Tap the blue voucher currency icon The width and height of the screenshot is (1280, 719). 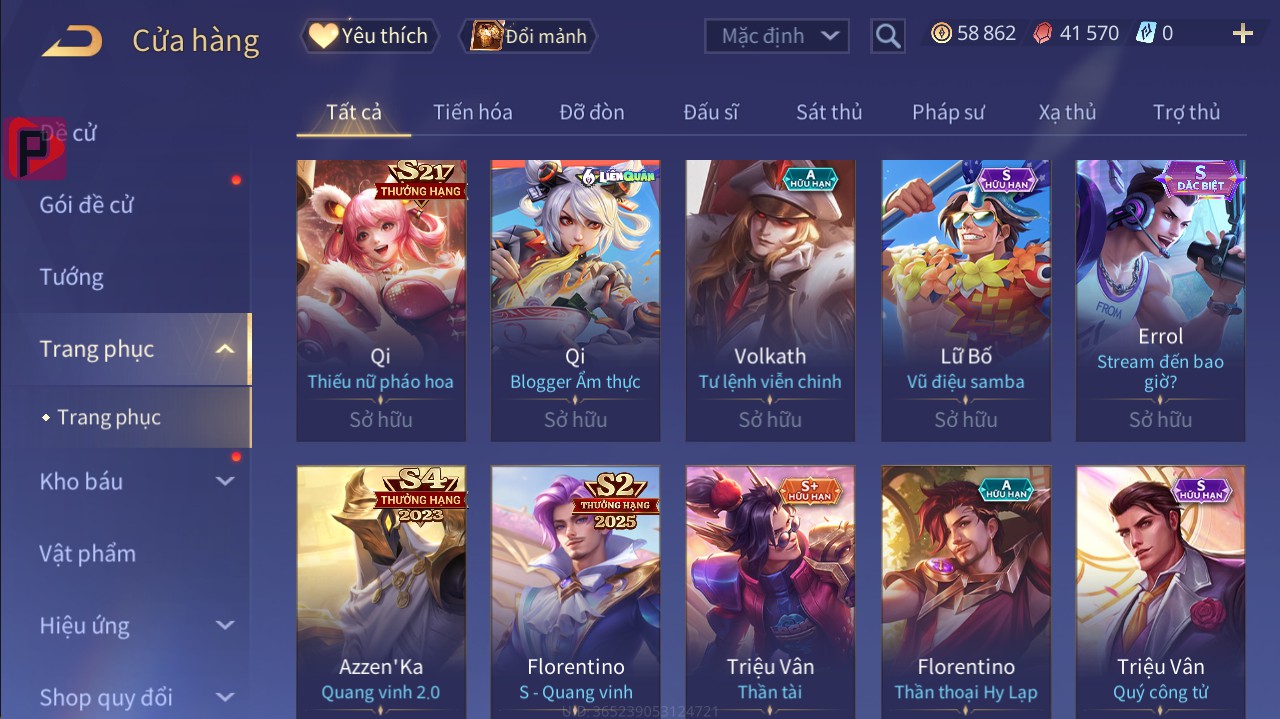[1146, 33]
